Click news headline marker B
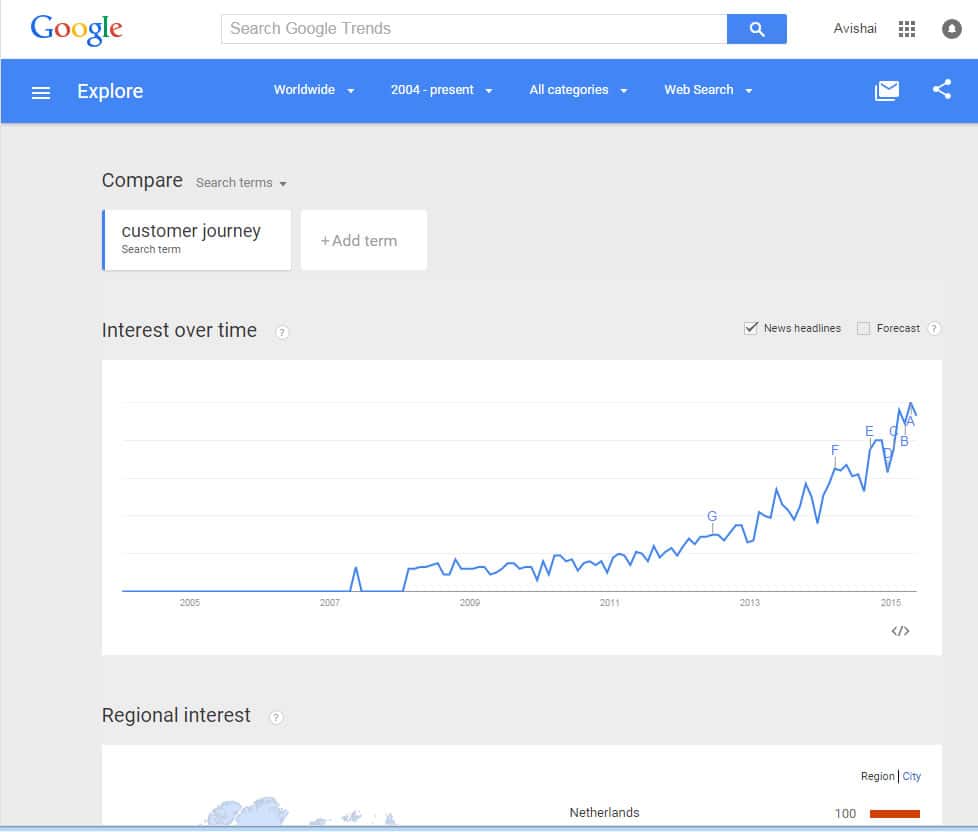This screenshot has height=832, width=978. coord(904,442)
